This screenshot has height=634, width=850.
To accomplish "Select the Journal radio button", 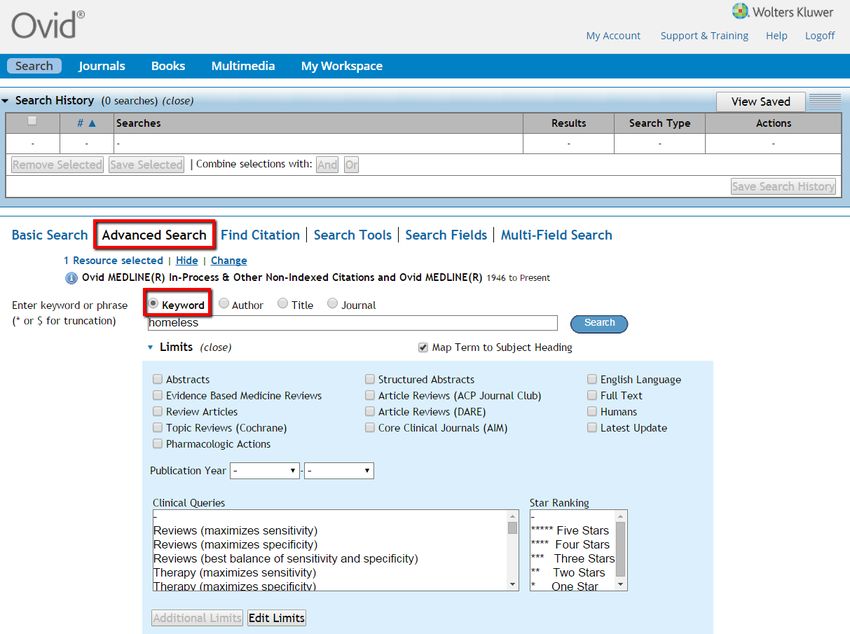I will pos(332,303).
